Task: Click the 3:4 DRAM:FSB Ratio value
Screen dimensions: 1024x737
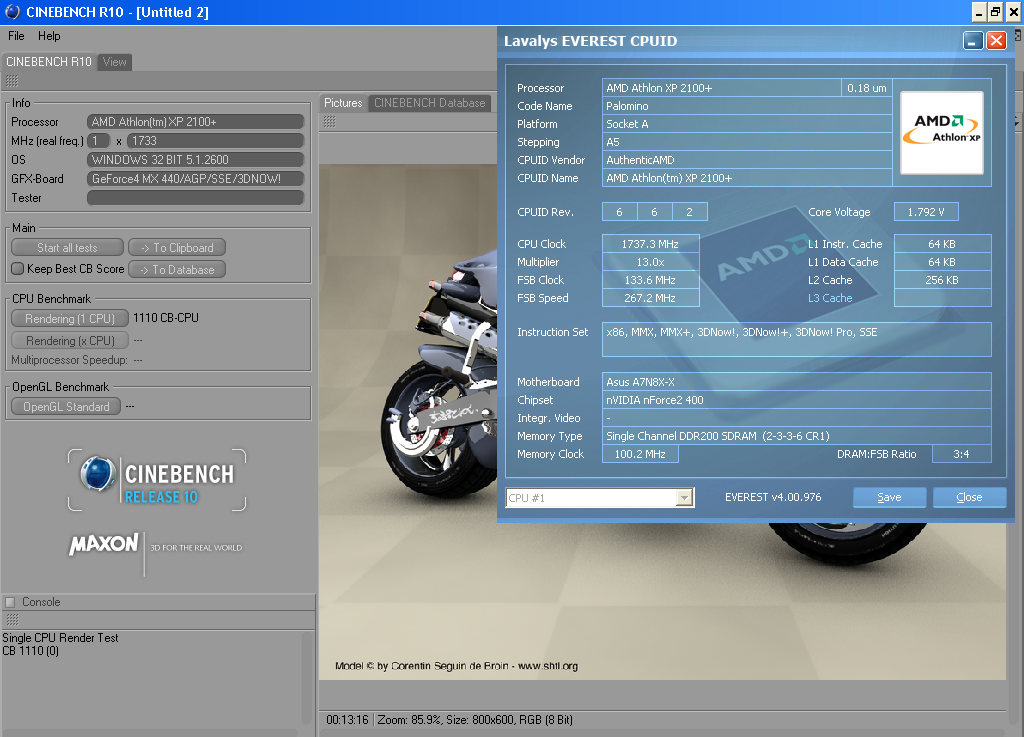Action: pos(961,454)
